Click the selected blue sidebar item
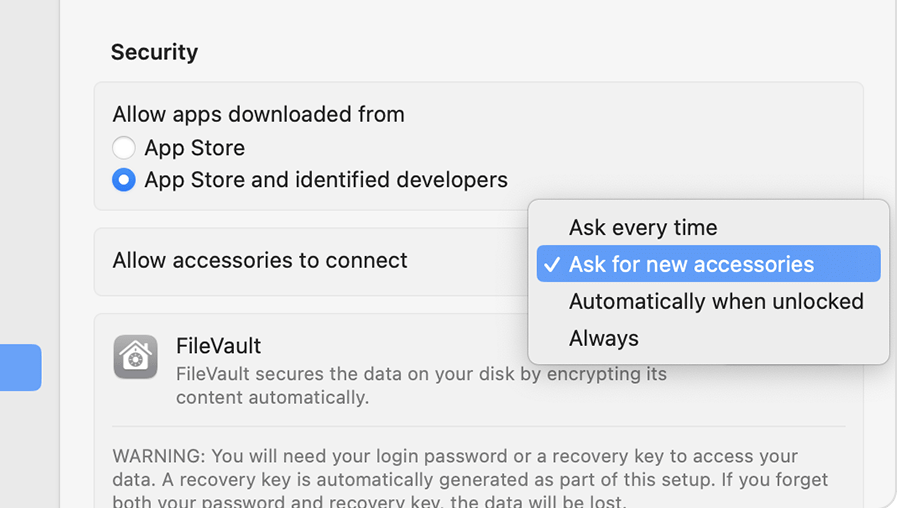902x508 pixels. pyautogui.click(x=20, y=368)
